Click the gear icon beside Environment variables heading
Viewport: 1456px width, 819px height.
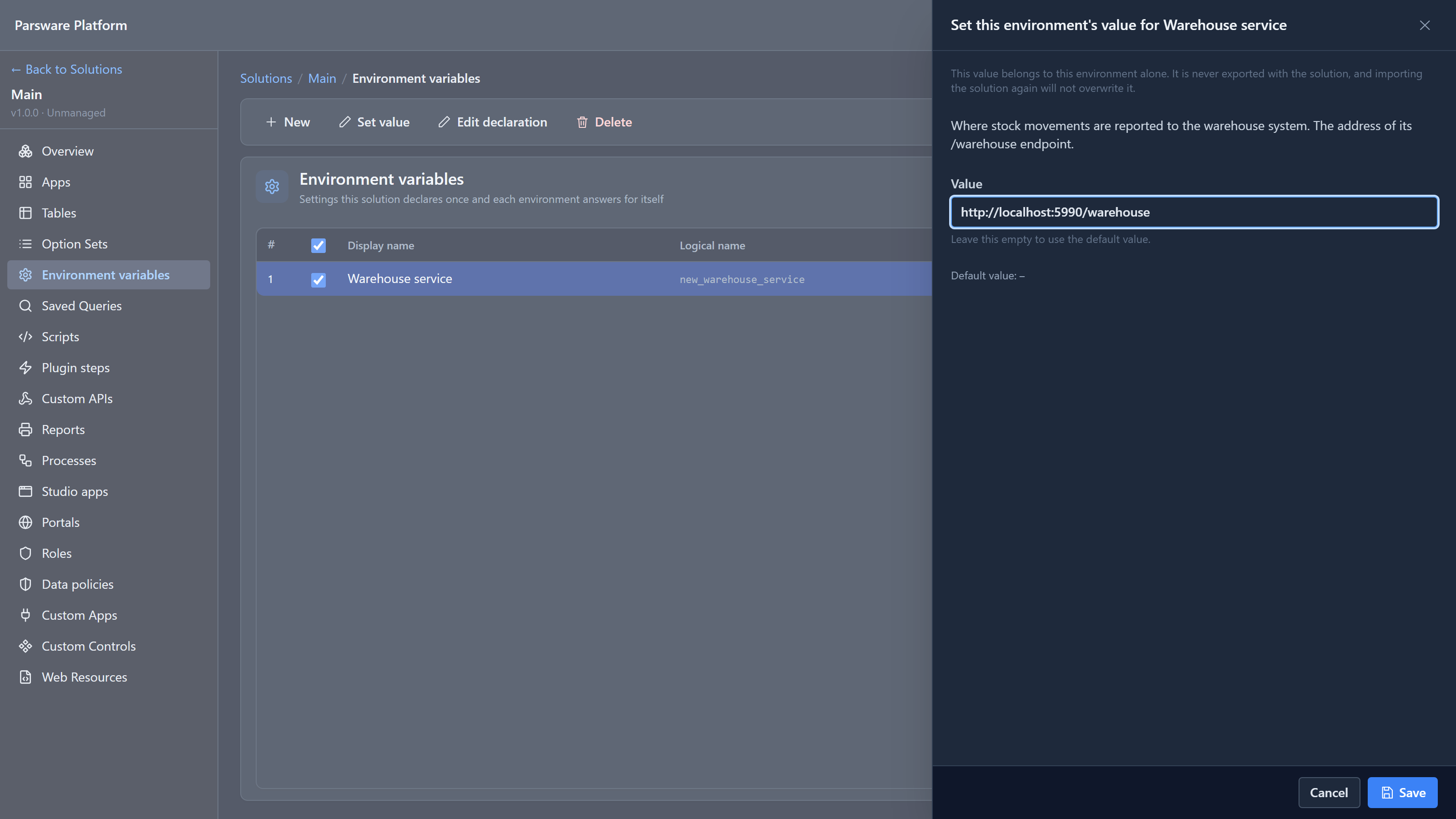(272, 187)
